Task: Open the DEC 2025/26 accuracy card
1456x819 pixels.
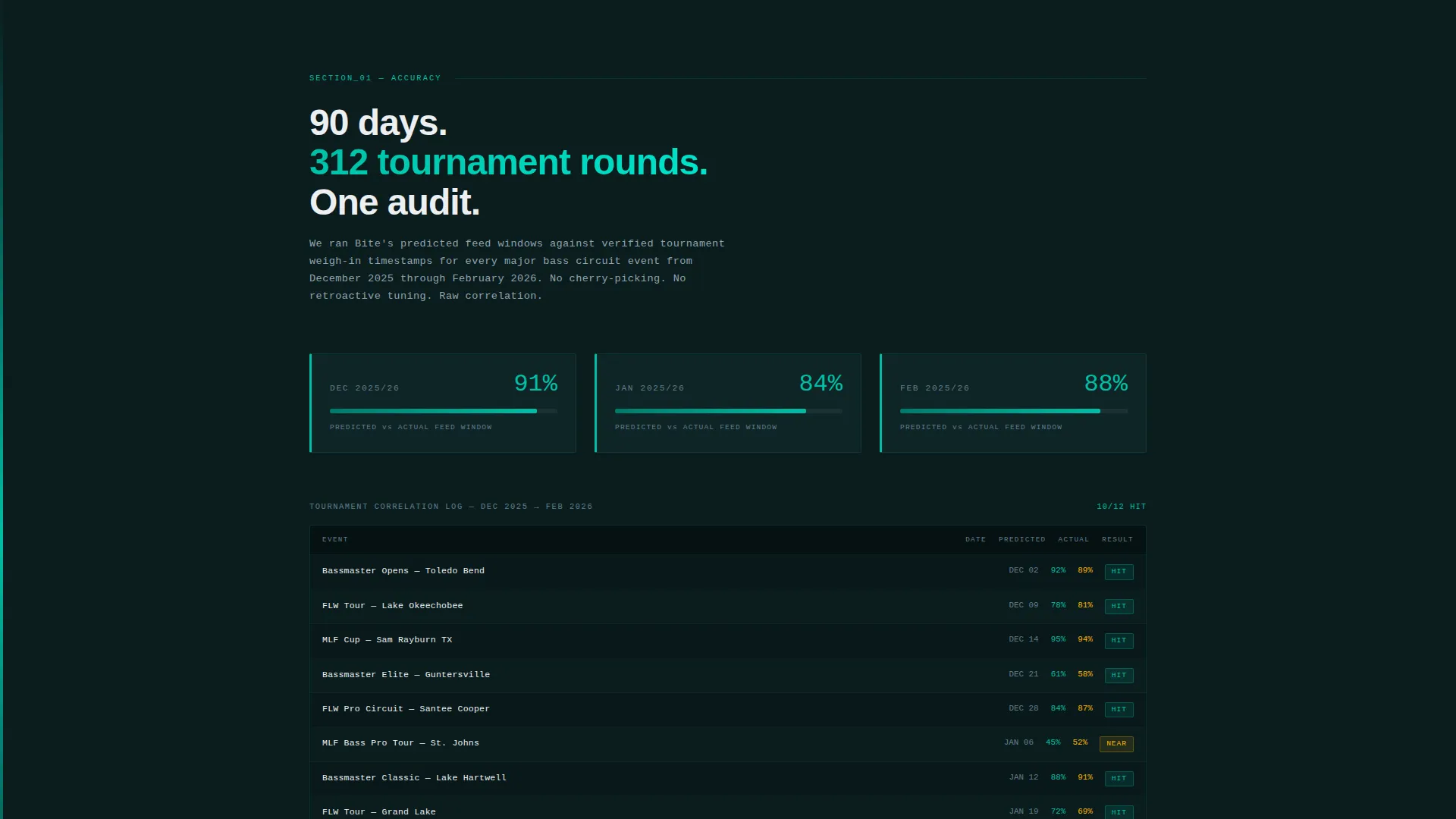Action: click(x=443, y=403)
